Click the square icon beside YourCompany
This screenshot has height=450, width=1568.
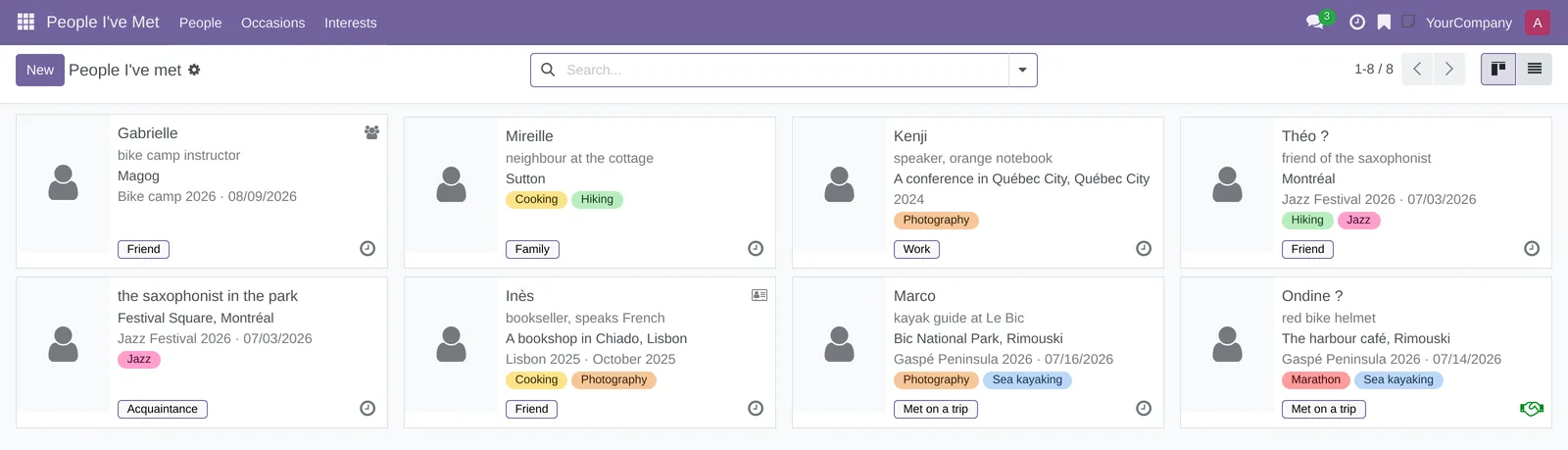(x=1408, y=22)
